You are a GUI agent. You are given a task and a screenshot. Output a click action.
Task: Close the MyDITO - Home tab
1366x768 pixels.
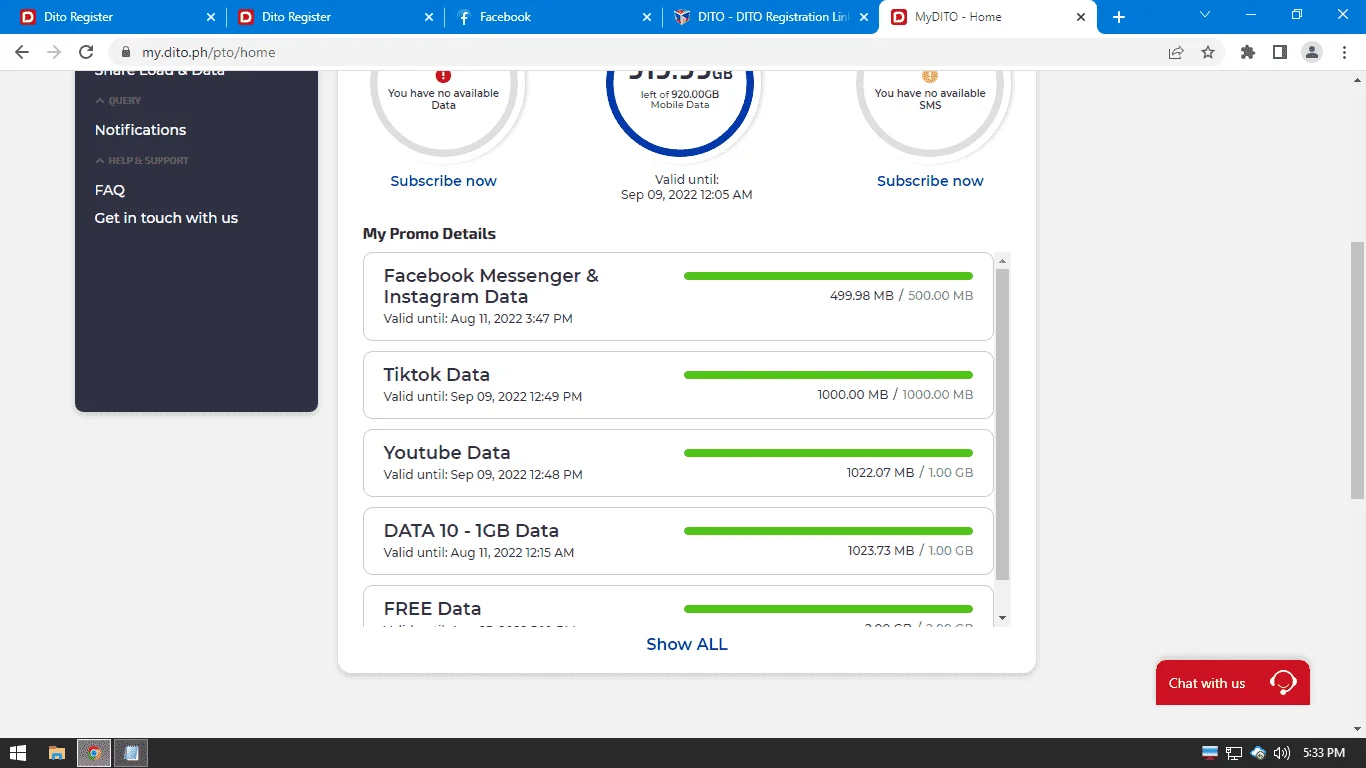coord(1081,17)
